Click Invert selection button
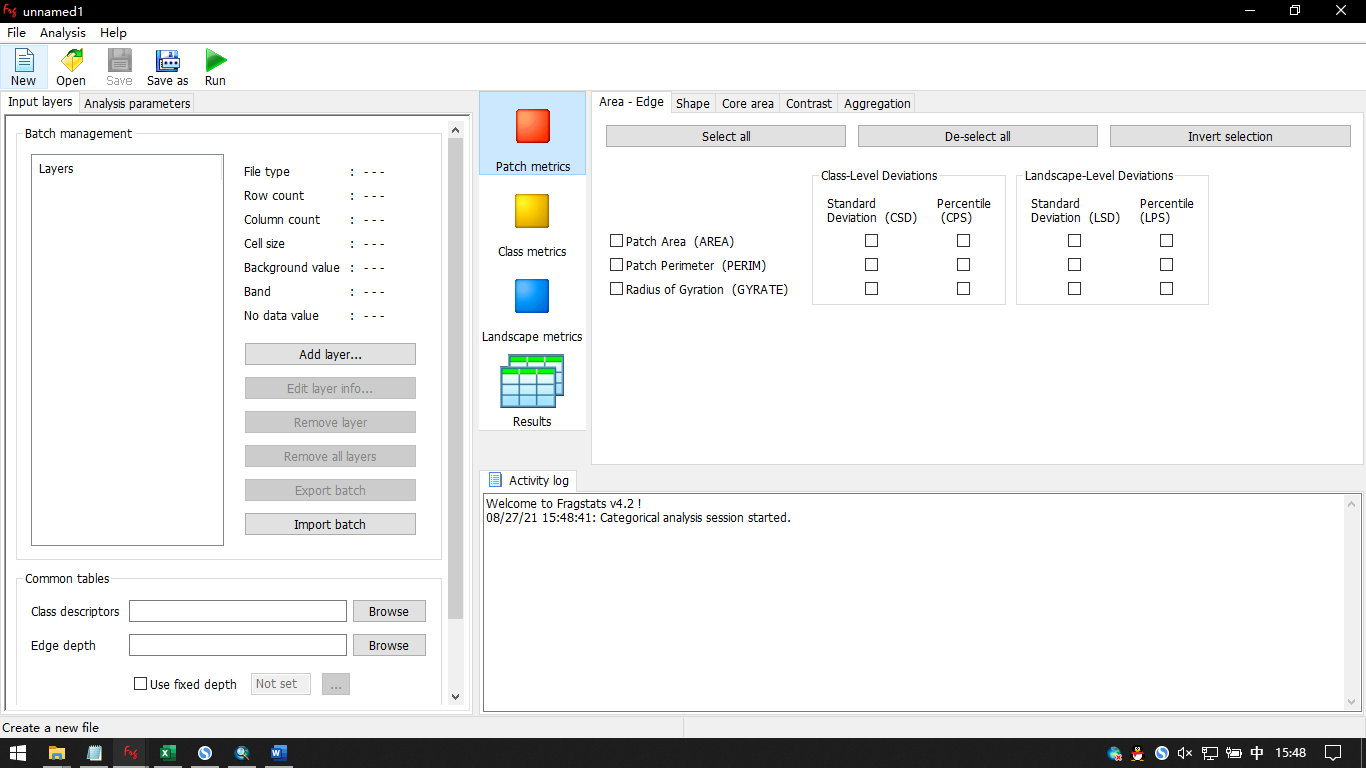1366x768 pixels. pos(1230,136)
